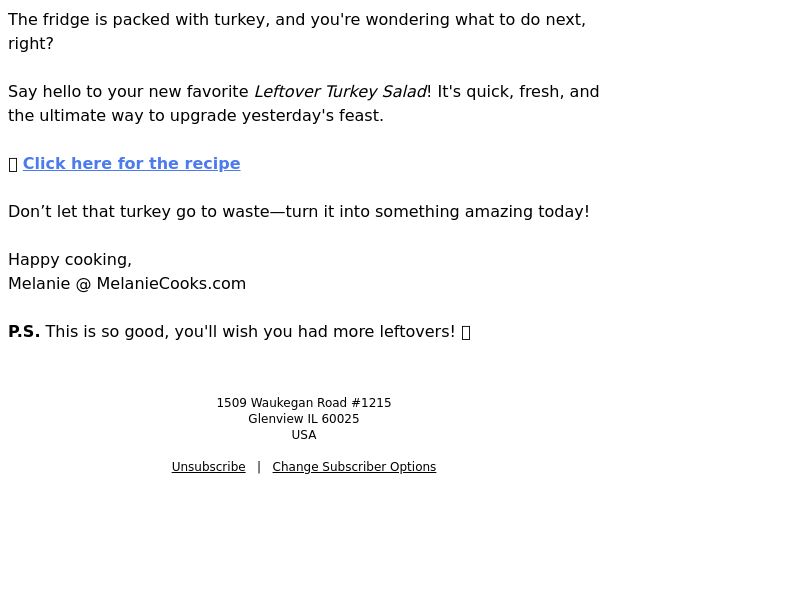Click 'This is so good' postscript text
This screenshot has height=600, width=800.
(250, 332)
